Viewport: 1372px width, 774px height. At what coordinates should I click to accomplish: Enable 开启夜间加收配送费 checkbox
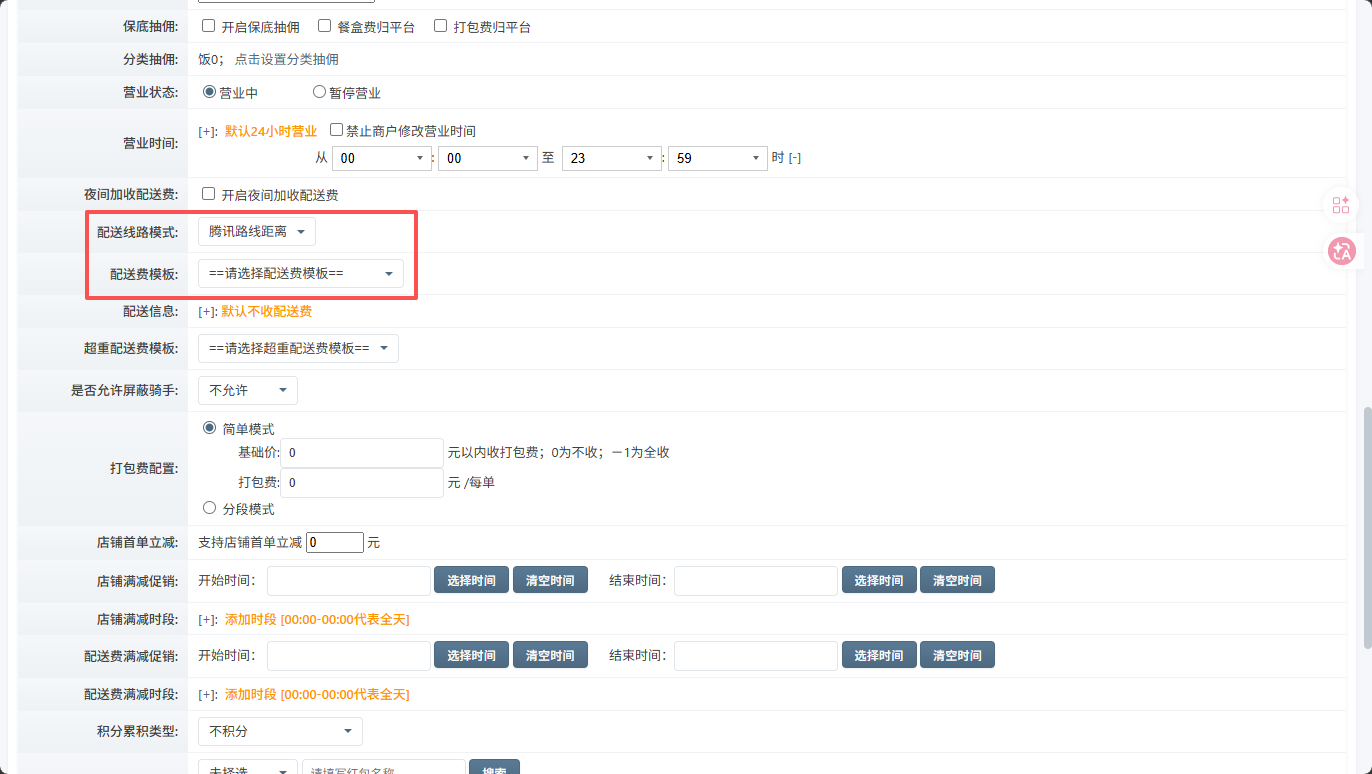pyautogui.click(x=209, y=194)
